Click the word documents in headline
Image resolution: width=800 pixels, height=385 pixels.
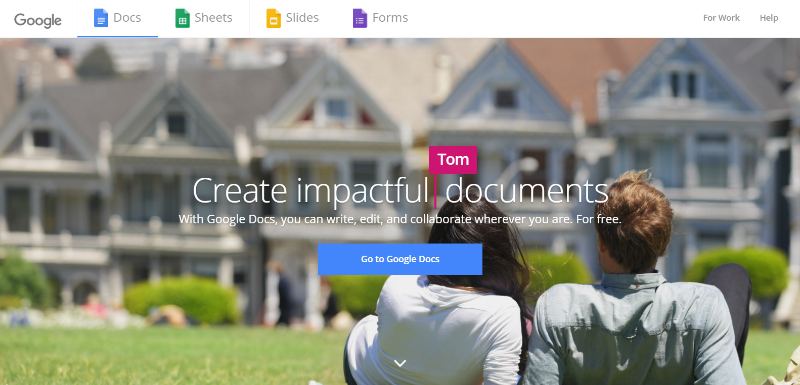[527, 191]
